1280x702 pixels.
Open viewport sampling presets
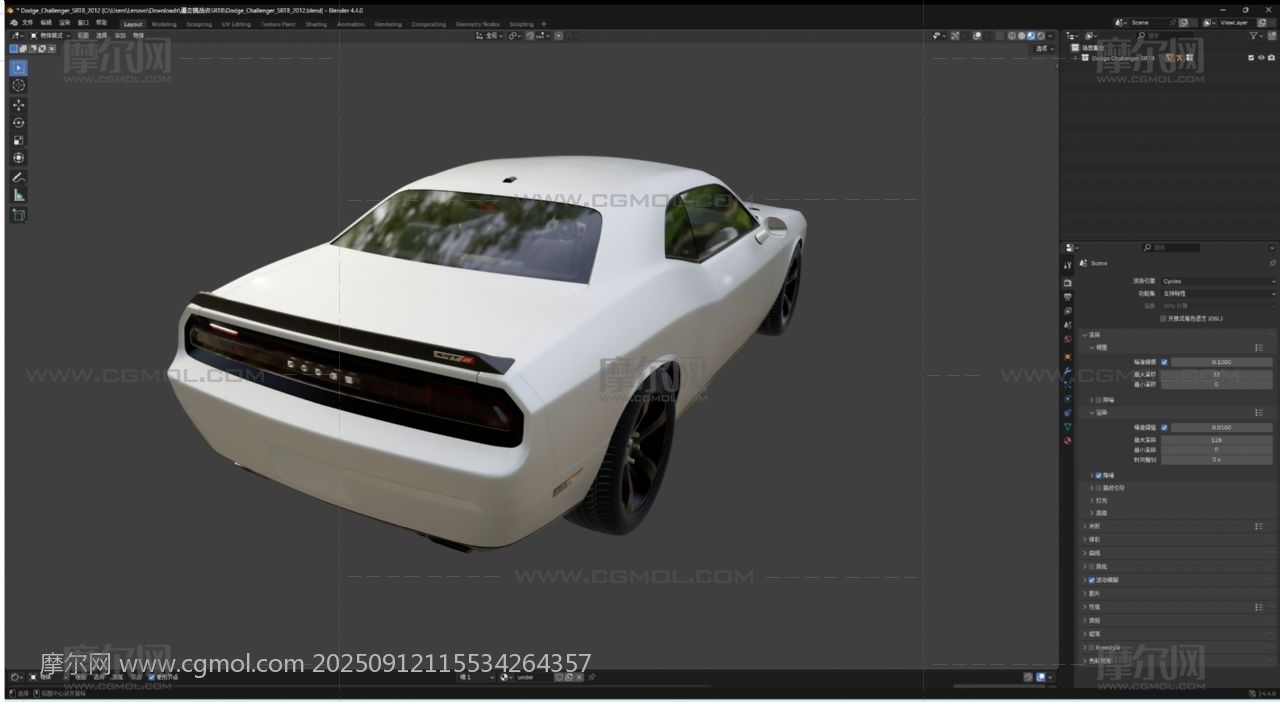tap(1258, 347)
